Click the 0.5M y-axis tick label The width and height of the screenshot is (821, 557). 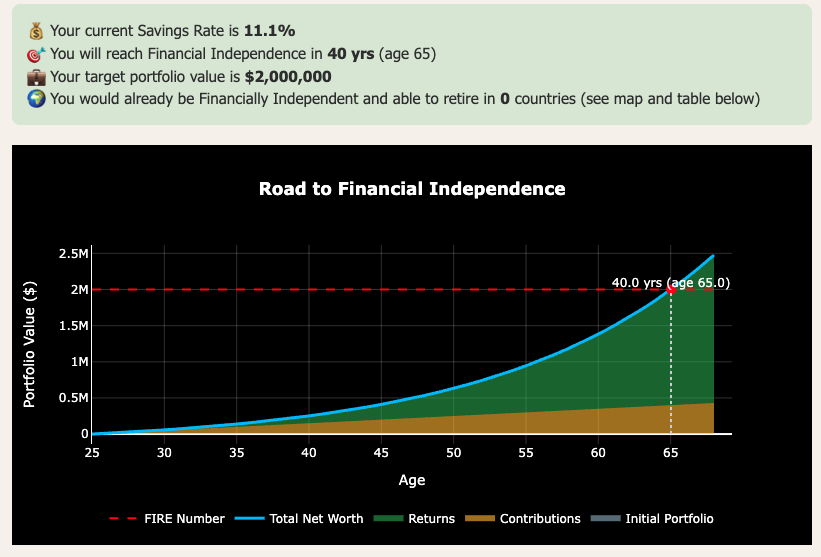click(x=74, y=398)
